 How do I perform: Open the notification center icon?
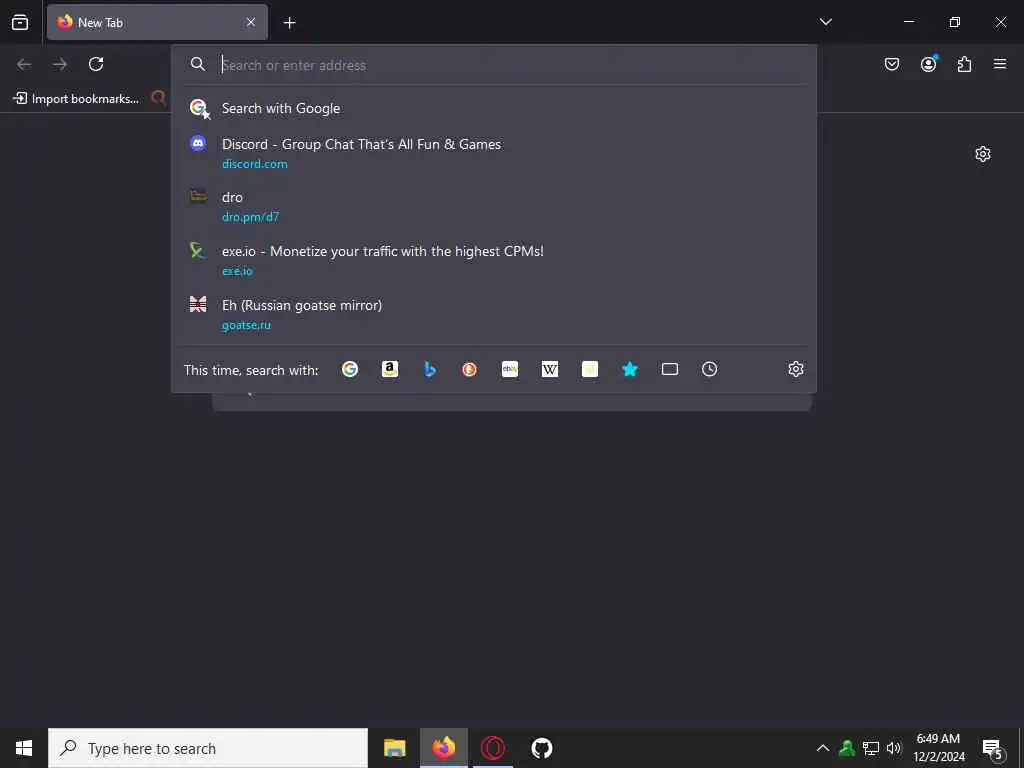pos(993,748)
